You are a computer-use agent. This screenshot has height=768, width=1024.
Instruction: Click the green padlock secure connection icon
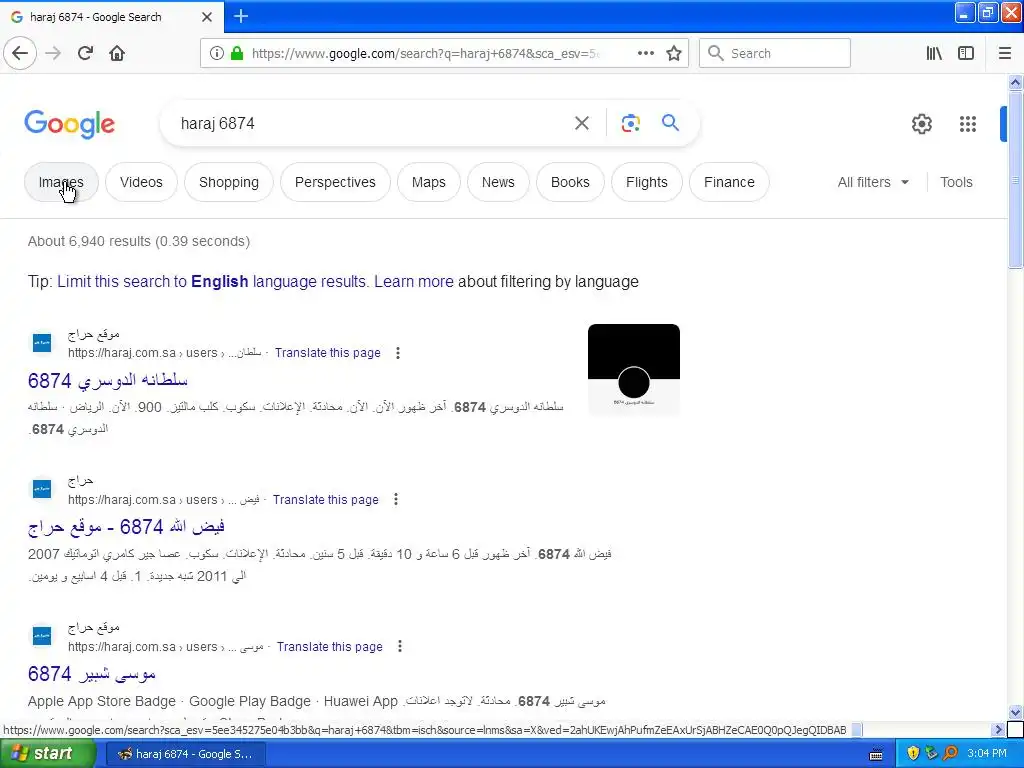pyautogui.click(x=237, y=53)
